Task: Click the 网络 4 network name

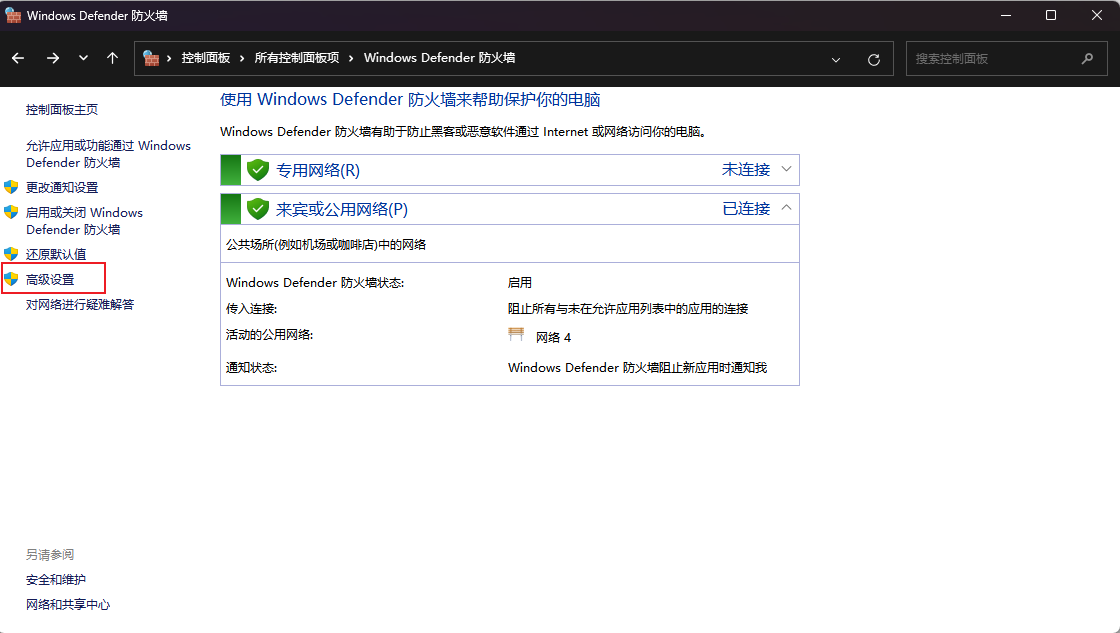Action: click(554, 337)
